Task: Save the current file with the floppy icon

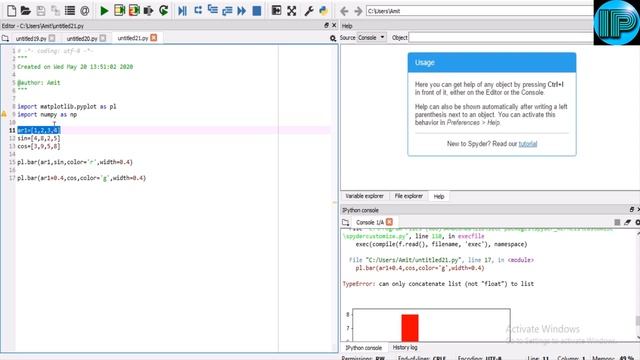Action: tap(40, 11)
